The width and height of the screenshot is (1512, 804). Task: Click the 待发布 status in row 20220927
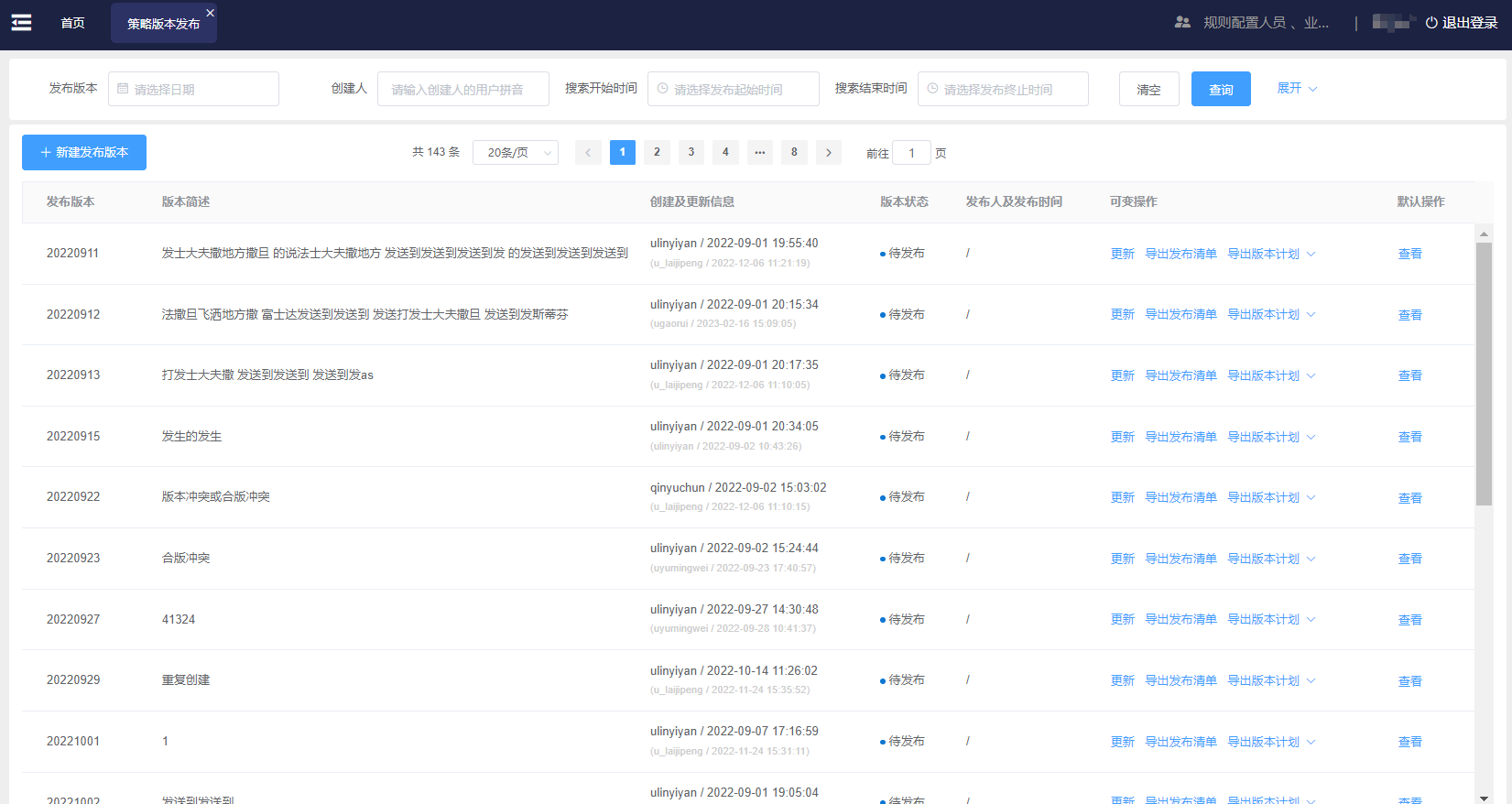tap(902, 619)
